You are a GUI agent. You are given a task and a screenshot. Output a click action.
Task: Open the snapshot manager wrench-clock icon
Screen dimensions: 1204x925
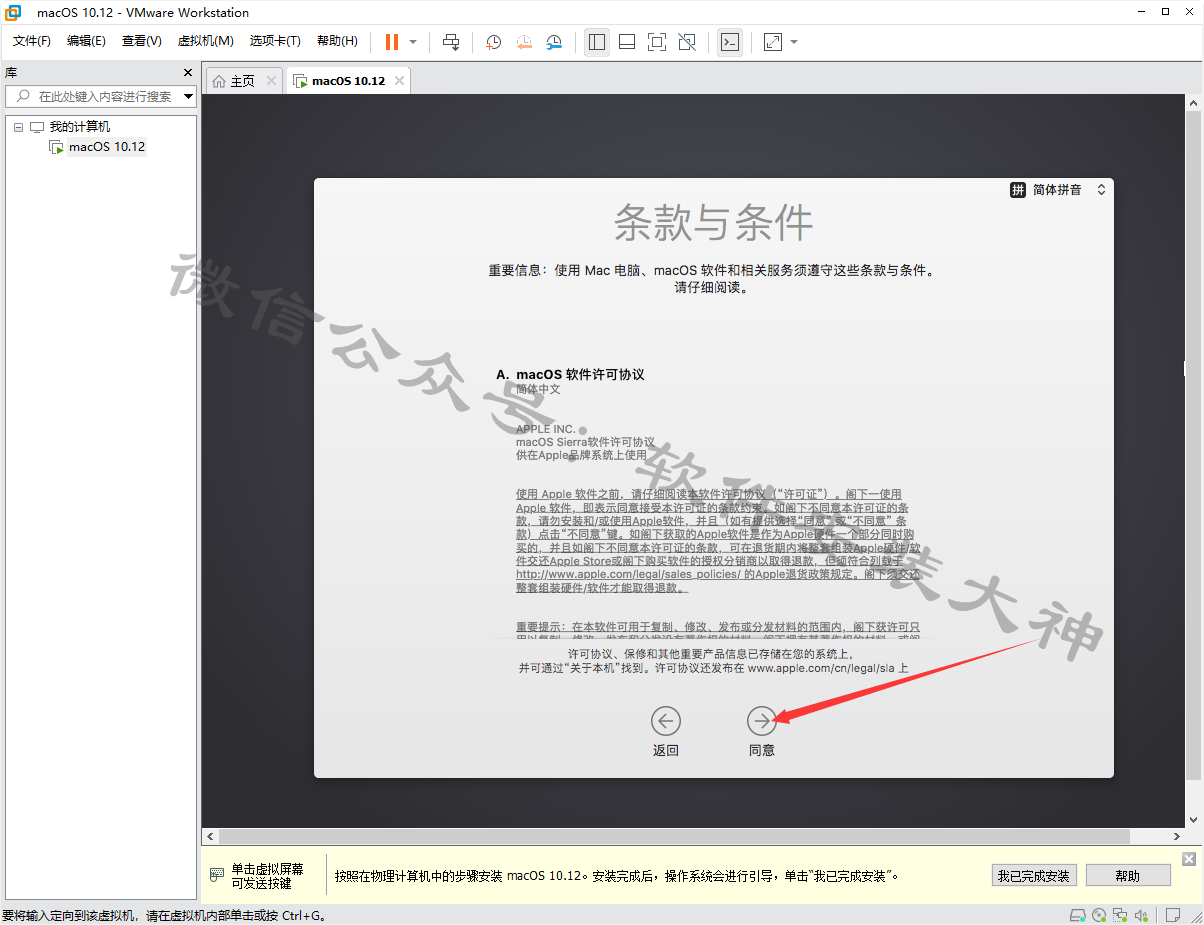[x=554, y=42]
